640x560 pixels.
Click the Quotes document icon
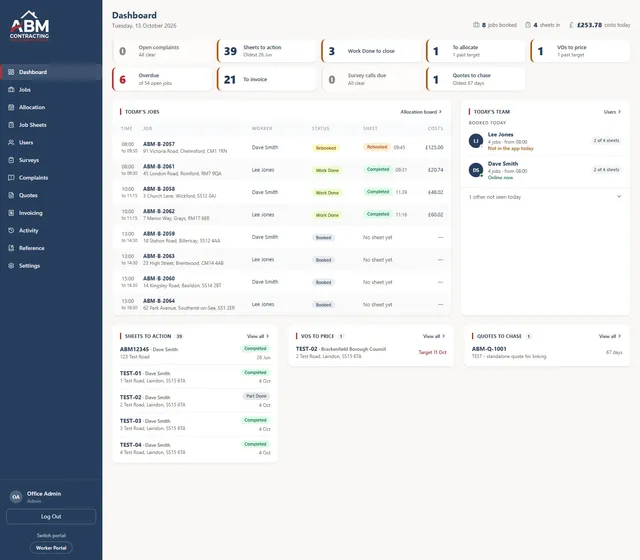pos(11,195)
